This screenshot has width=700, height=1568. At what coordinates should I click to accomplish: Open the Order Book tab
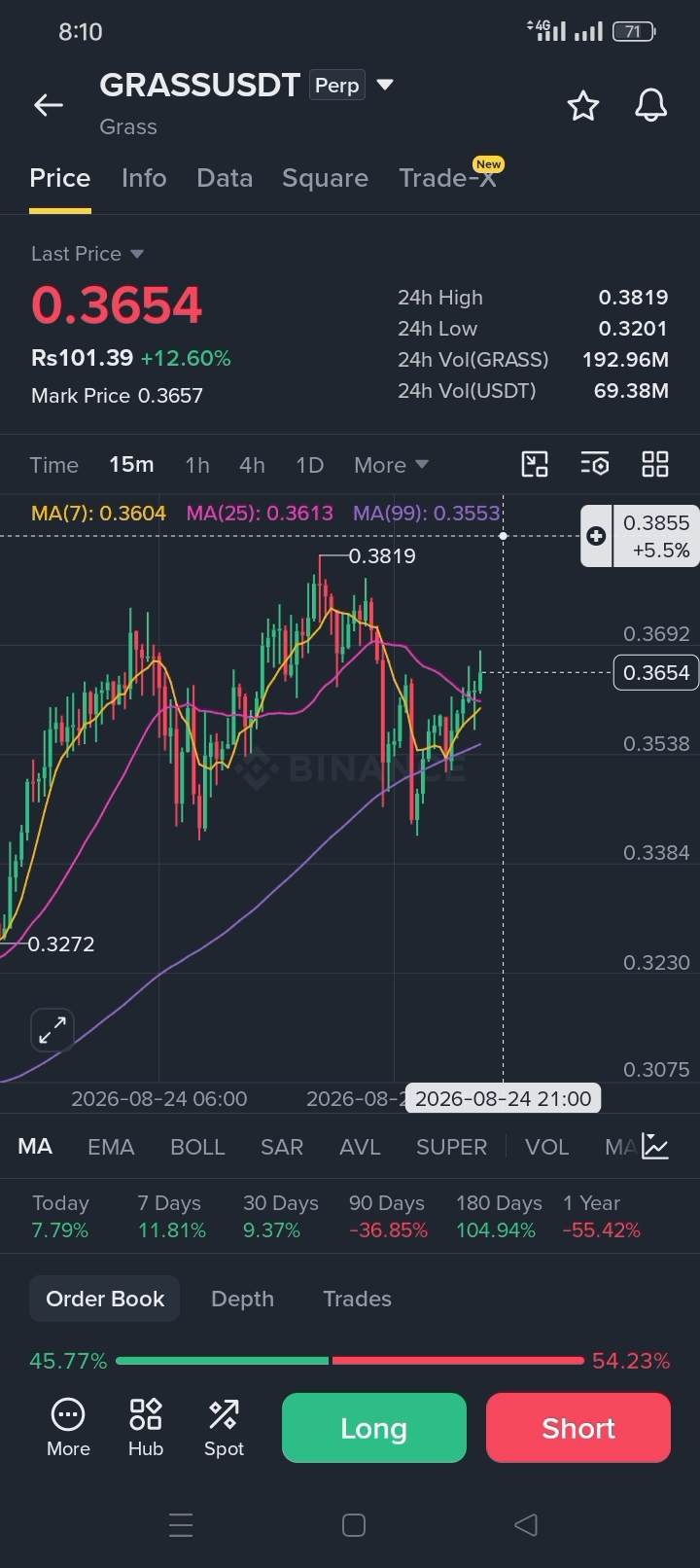pyautogui.click(x=105, y=1299)
